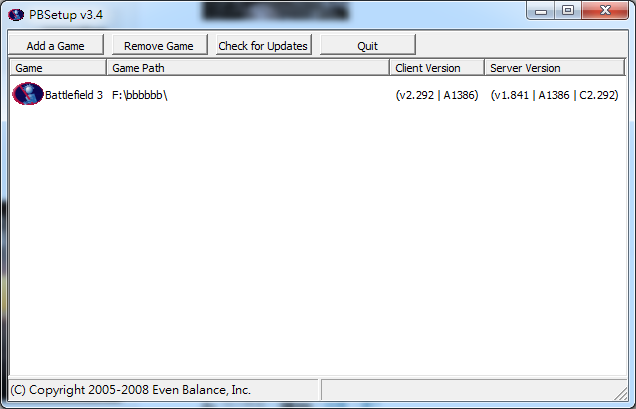This screenshot has width=636, height=409.
Task: Close the PBSetup window
Action: (x=605, y=11)
